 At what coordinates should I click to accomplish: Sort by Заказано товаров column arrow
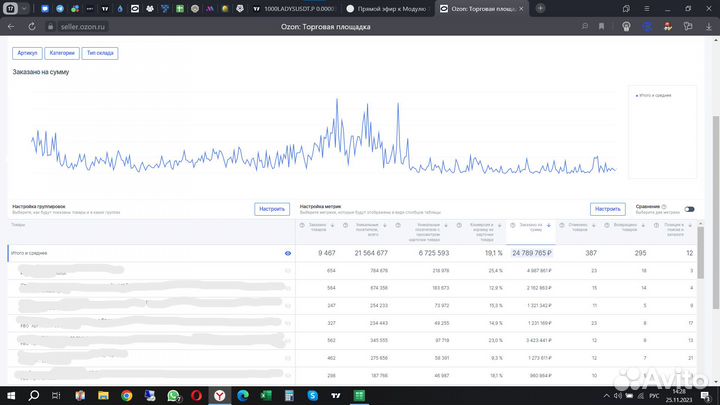pos(333,226)
